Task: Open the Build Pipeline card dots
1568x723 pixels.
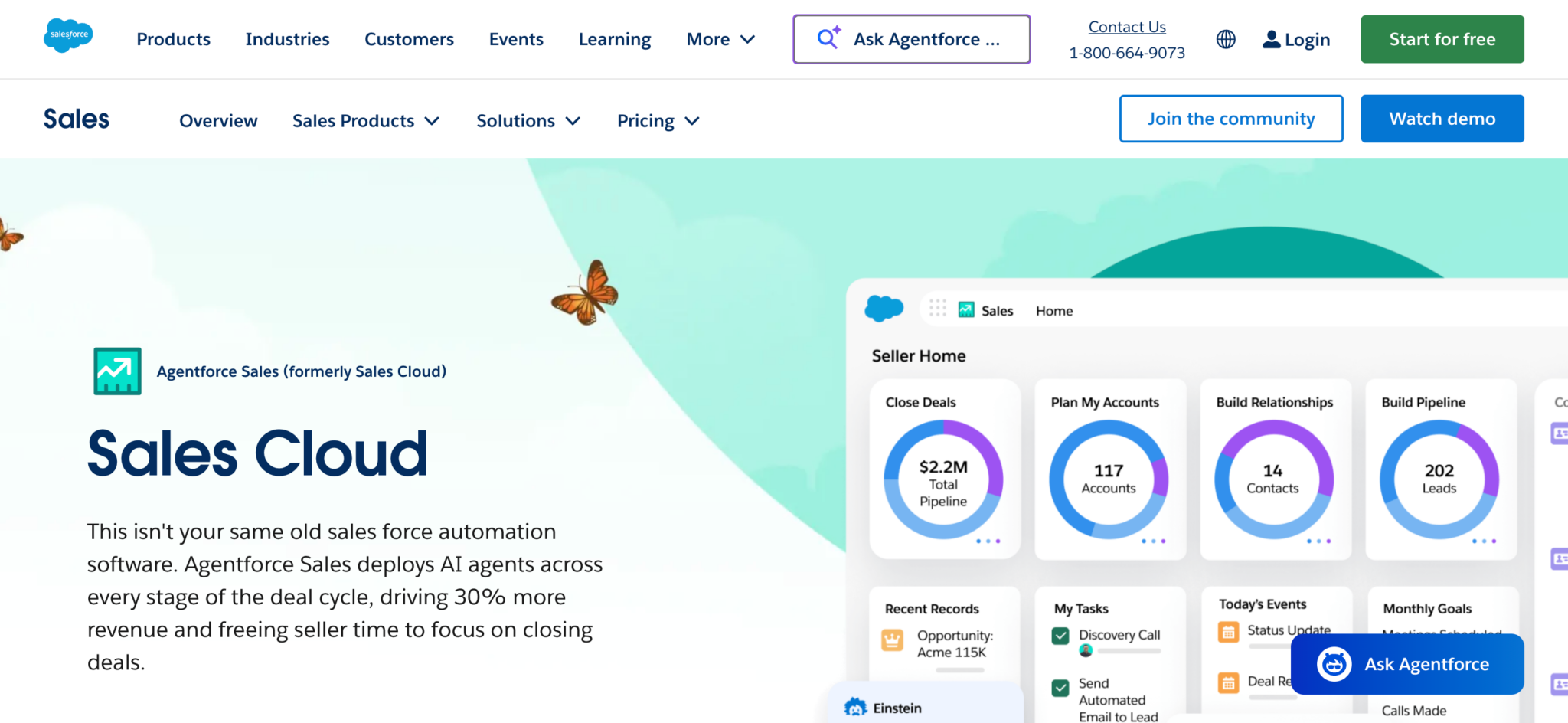Action: [x=1484, y=541]
